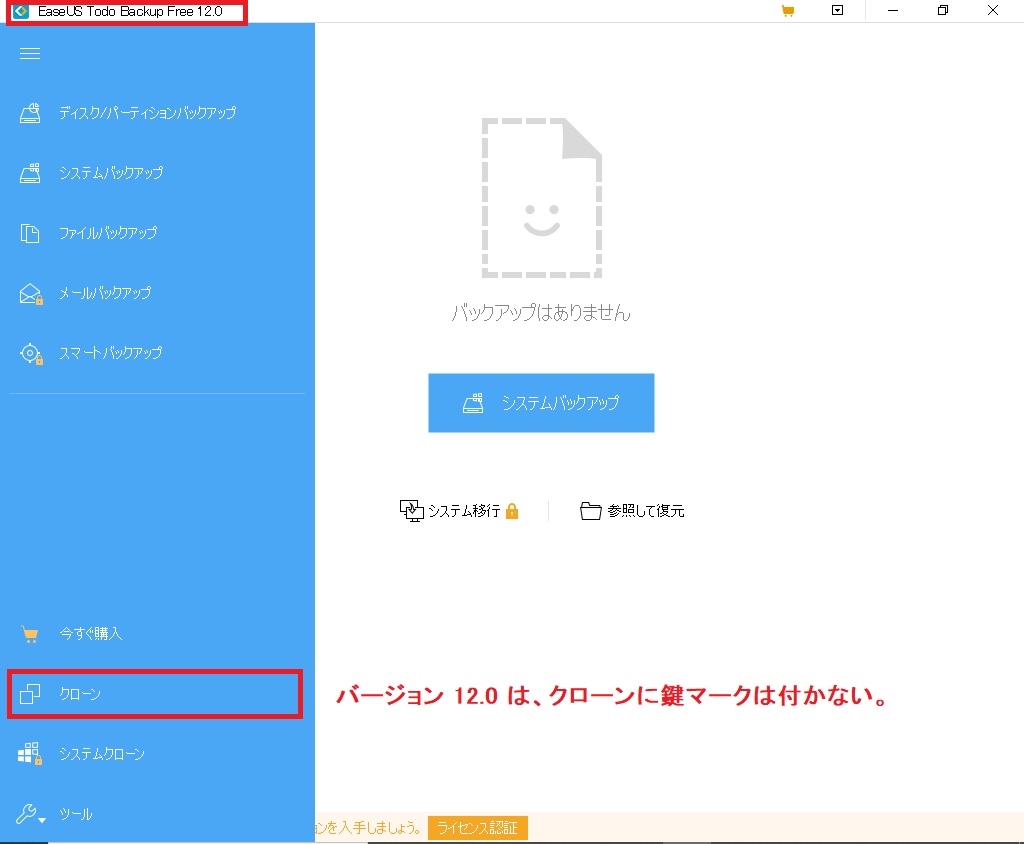Select システムクローン sidebar item

coord(102,754)
